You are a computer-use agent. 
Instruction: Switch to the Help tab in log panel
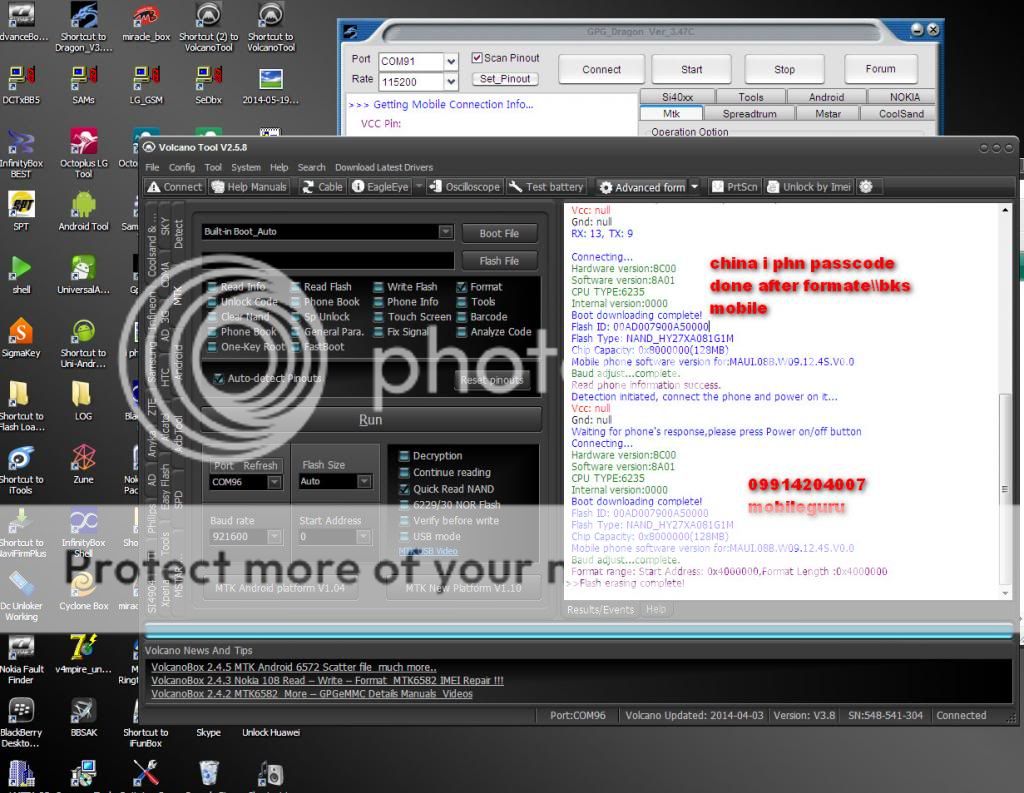tap(656, 609)
